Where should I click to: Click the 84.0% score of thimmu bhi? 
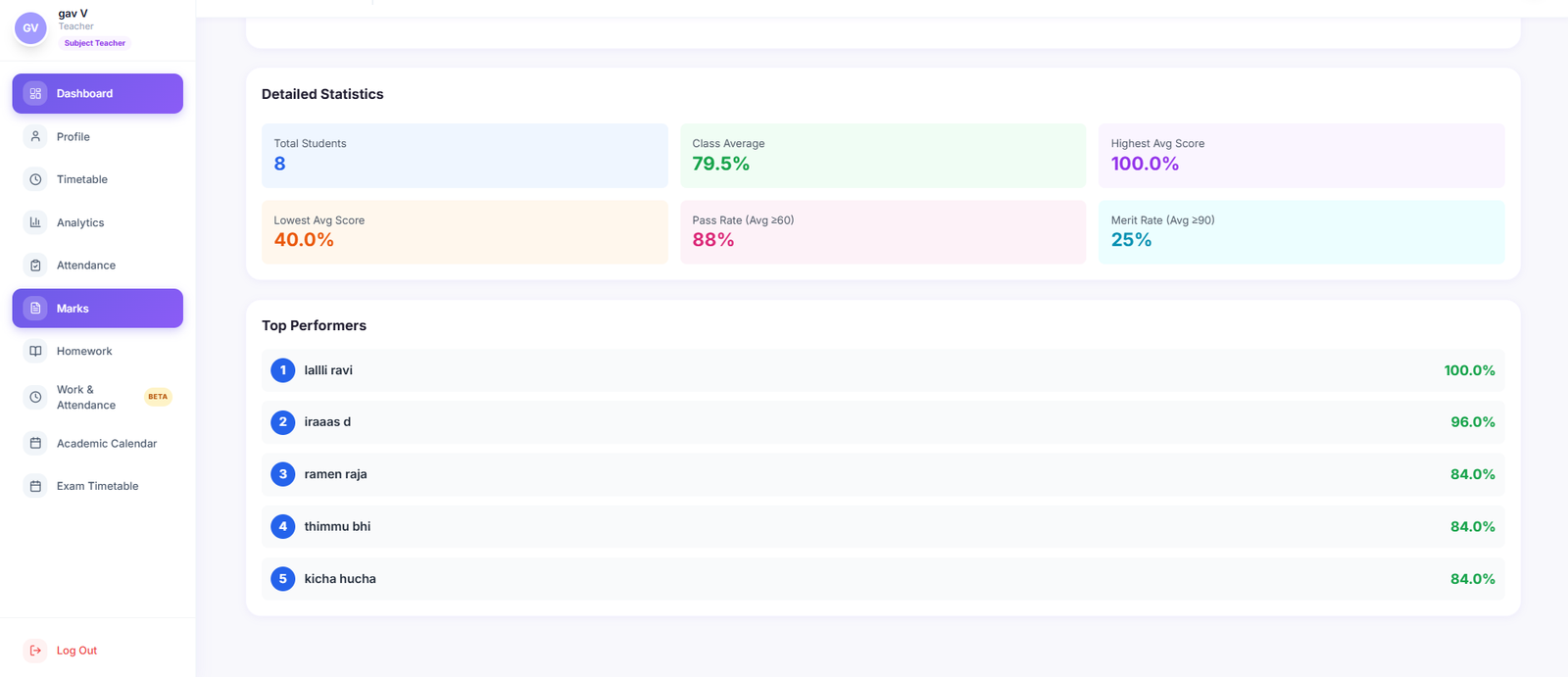click(1473, 526)
